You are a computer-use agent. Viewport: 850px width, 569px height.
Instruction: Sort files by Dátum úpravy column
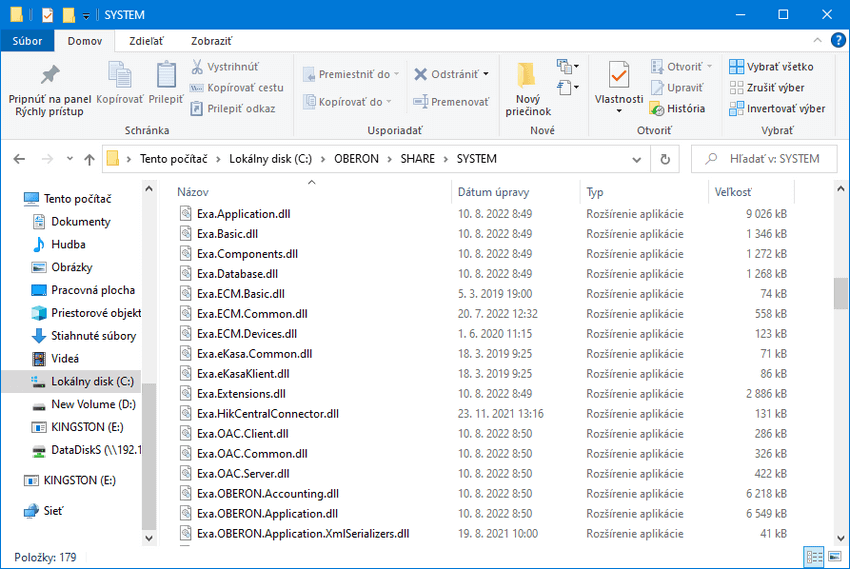pos(493,192)
